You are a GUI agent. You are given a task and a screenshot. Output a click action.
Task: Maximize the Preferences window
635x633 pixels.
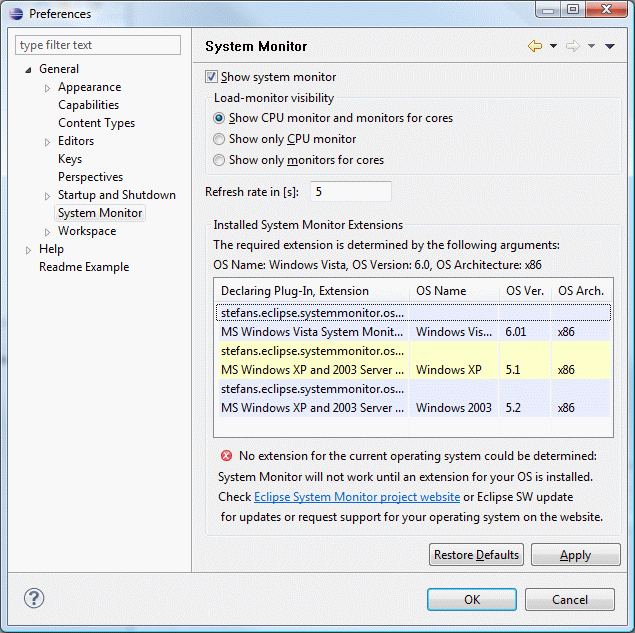click(x=573, y=10)
